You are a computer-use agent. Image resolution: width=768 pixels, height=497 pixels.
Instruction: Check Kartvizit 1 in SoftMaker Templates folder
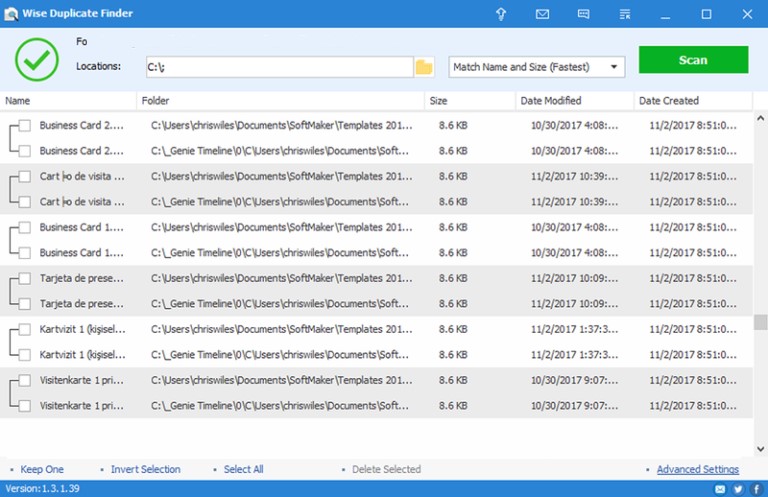tap(24, 329)
